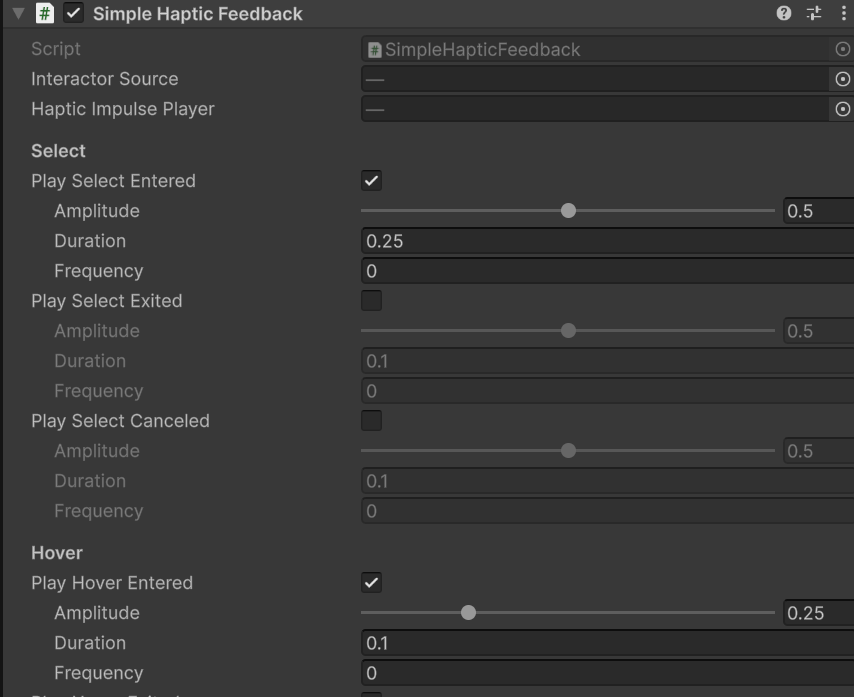Uncheck Play Hover Entered
854x697 pixels.
371,583
